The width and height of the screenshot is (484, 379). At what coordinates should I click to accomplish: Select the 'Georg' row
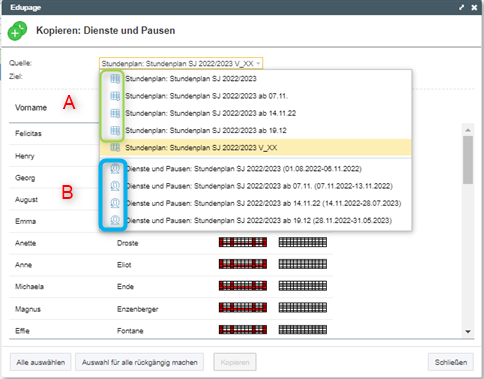(54, 178)
